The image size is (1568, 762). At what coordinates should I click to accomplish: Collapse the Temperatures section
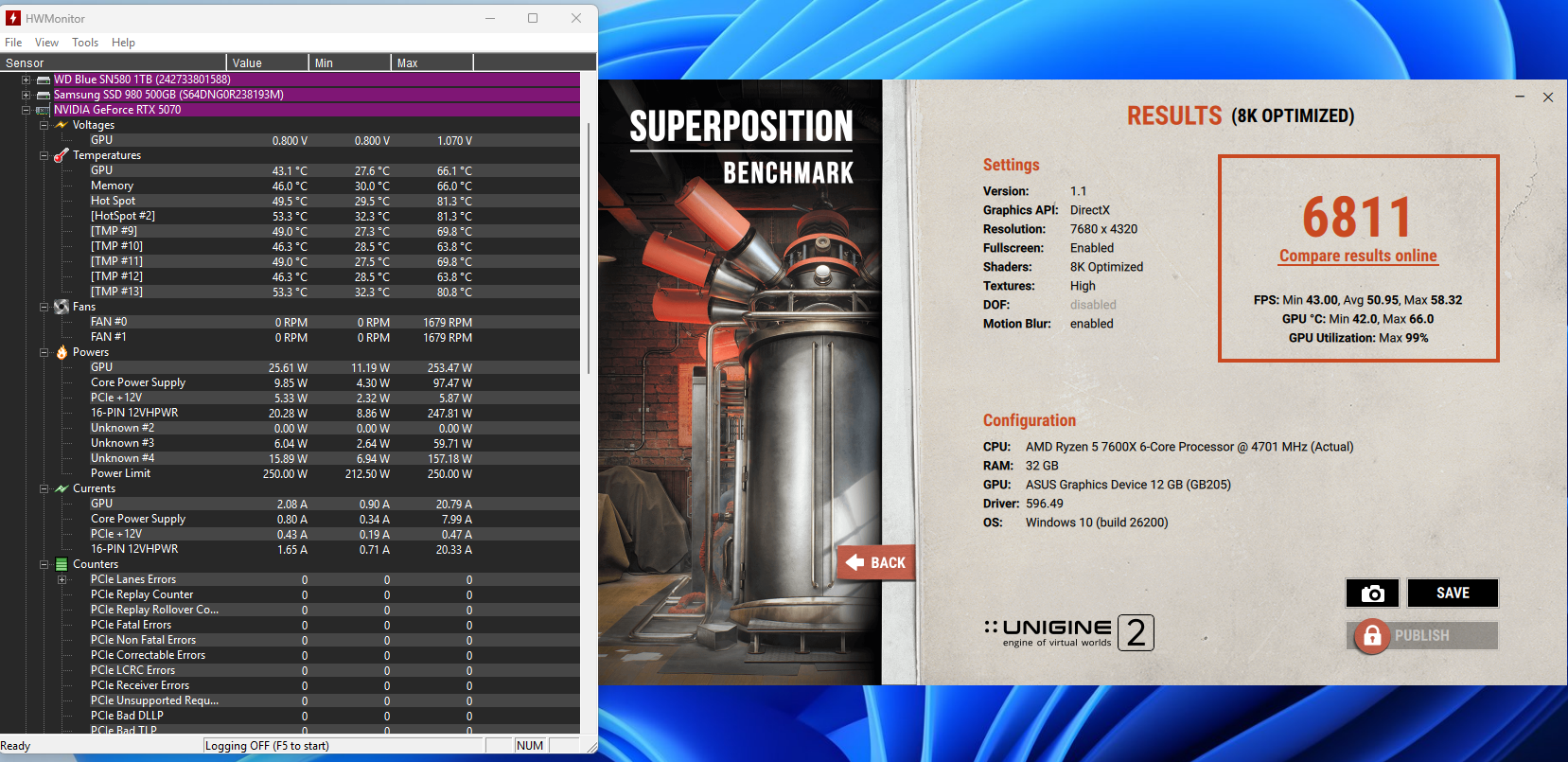[x=44, y=155]
